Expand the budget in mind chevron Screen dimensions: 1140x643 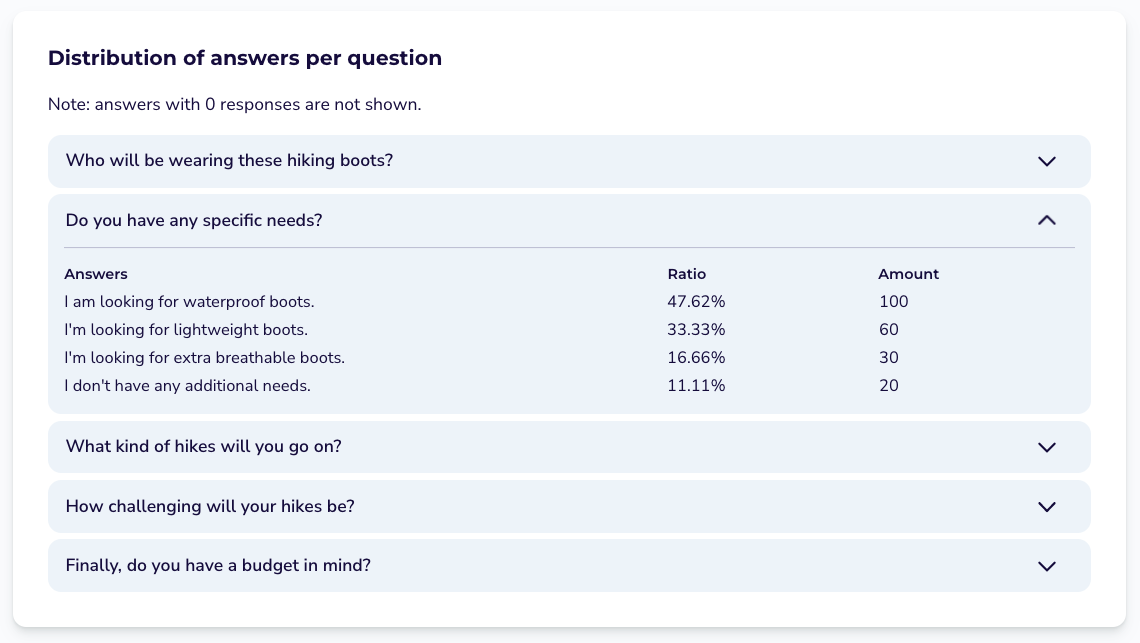[x=1046, y=566]
